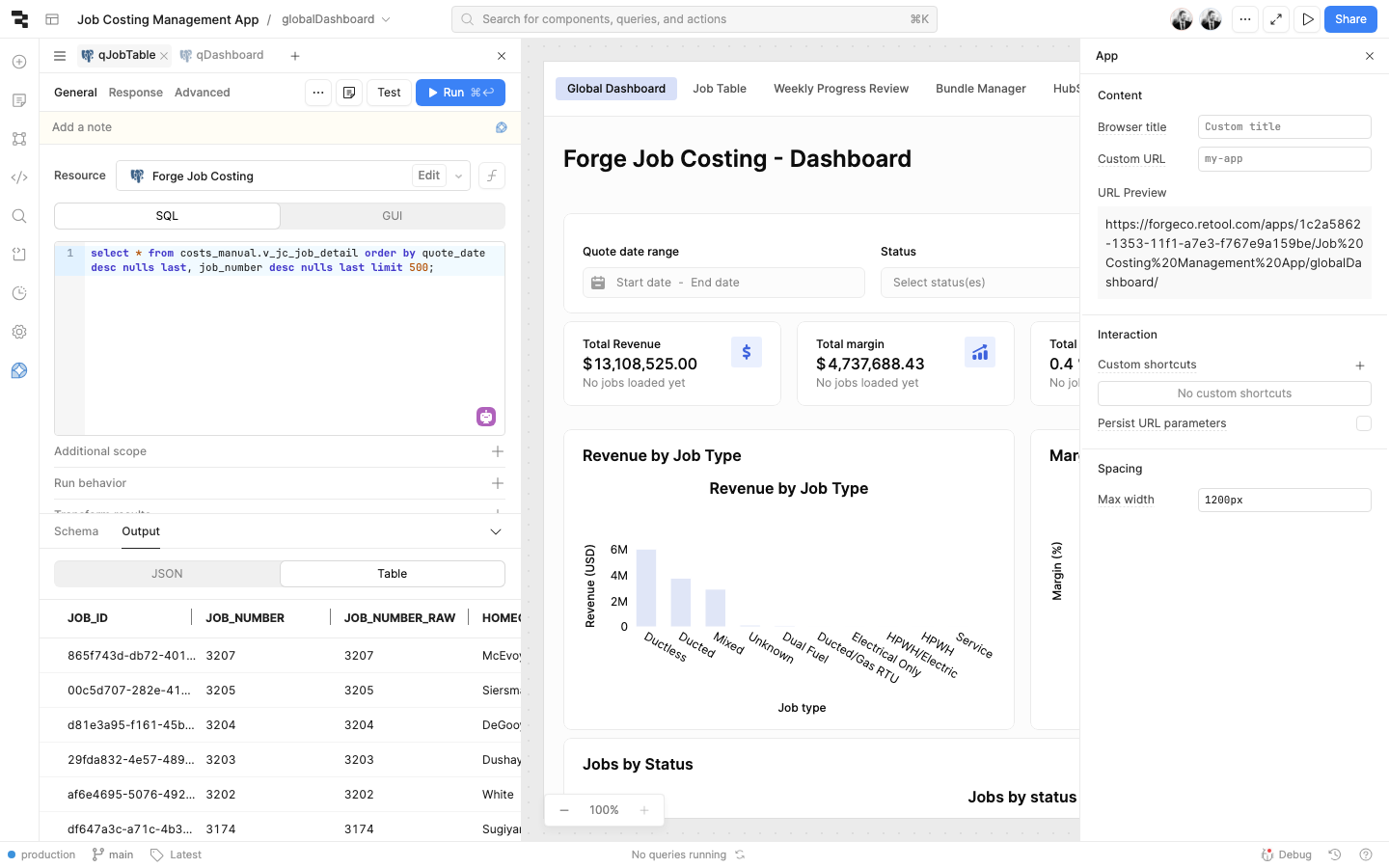Open the Releases history icon in sidebar

[19, 293]
